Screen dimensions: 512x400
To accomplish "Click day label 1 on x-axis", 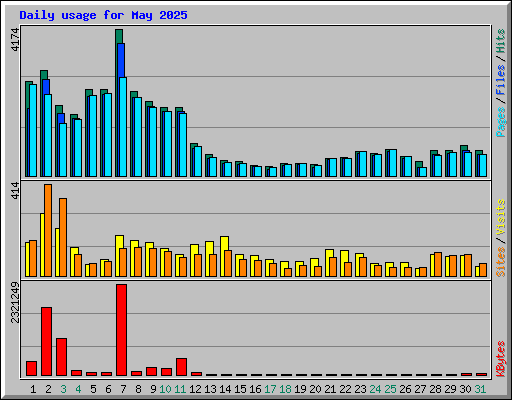I will pos(33,389).
